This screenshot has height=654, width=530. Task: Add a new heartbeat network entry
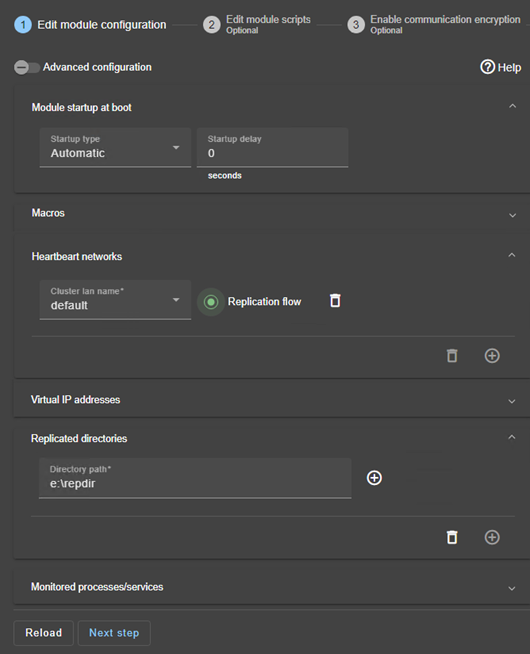(x=492, y=356)
